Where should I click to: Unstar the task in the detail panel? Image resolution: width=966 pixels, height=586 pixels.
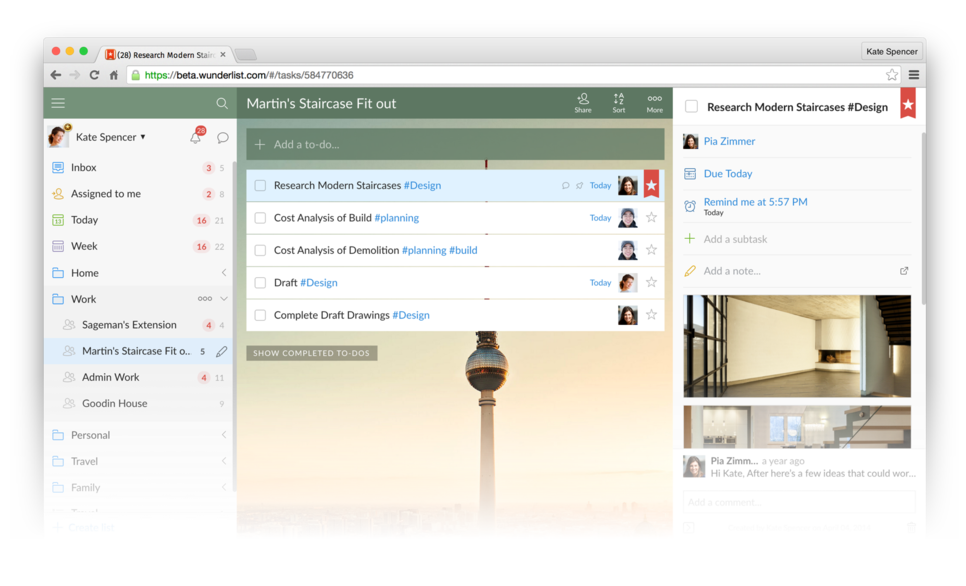[x=906, y=103]
